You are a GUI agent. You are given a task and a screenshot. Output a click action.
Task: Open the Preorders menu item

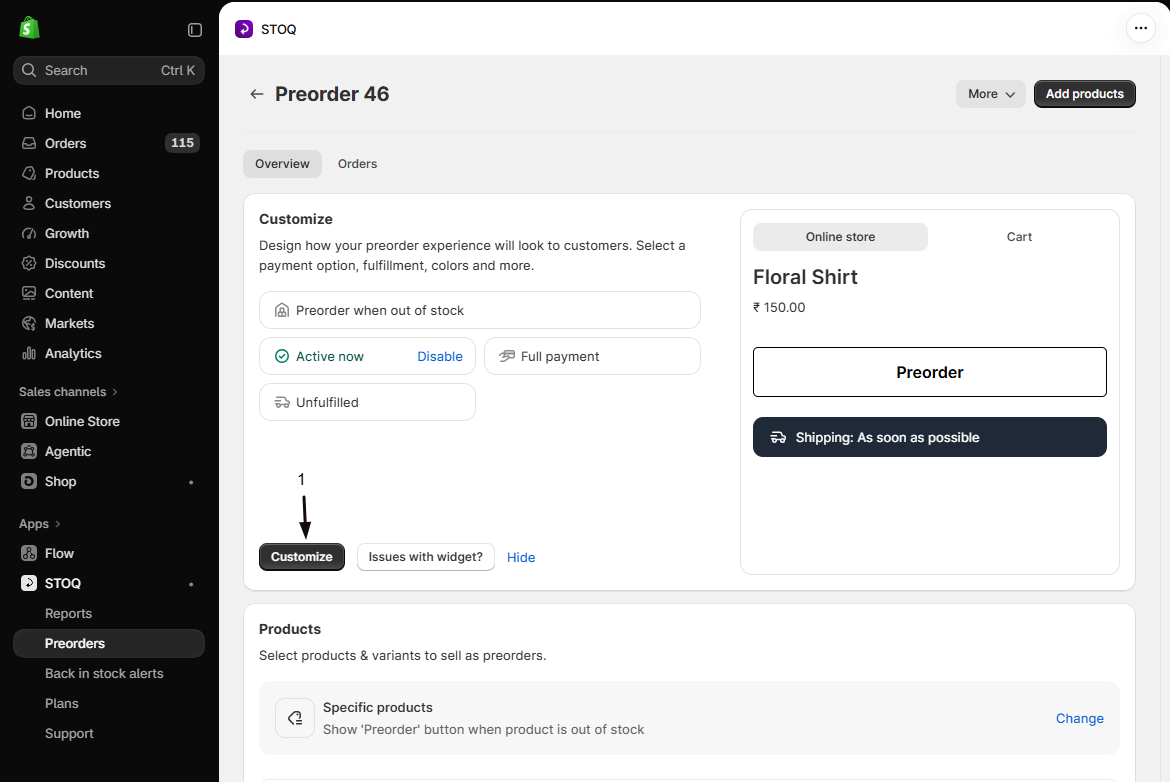pyautogui.click(x=109, y=643)
